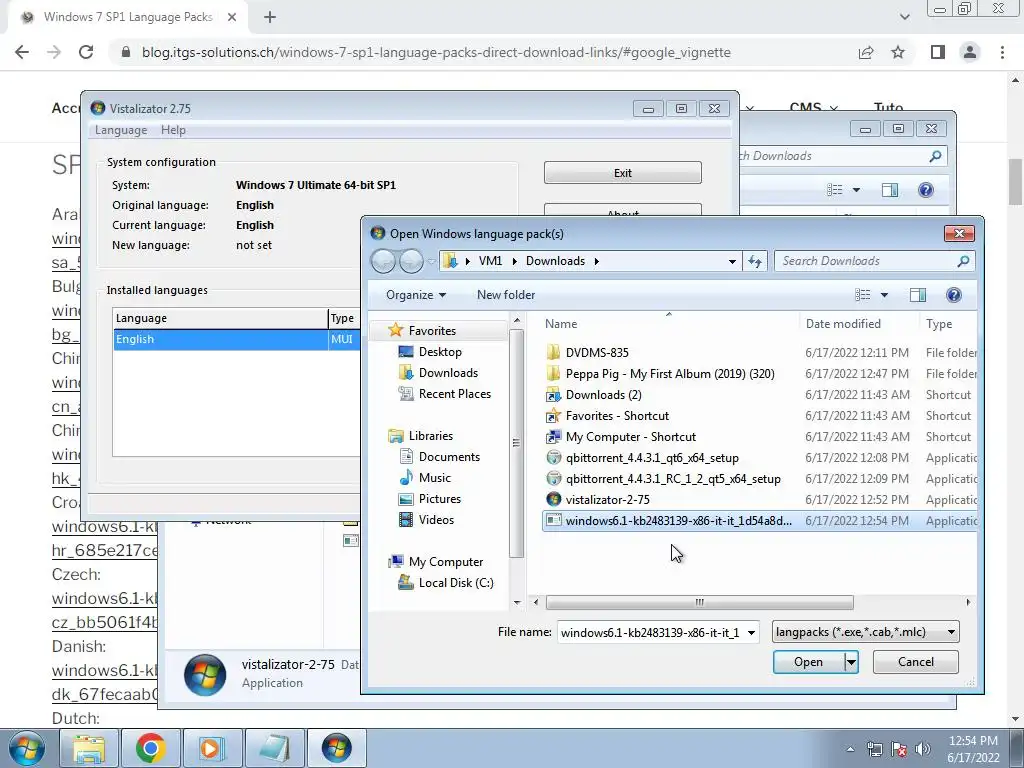
Task: Select the Favorites - Shortcut file
Action: (x=617, y=416)
